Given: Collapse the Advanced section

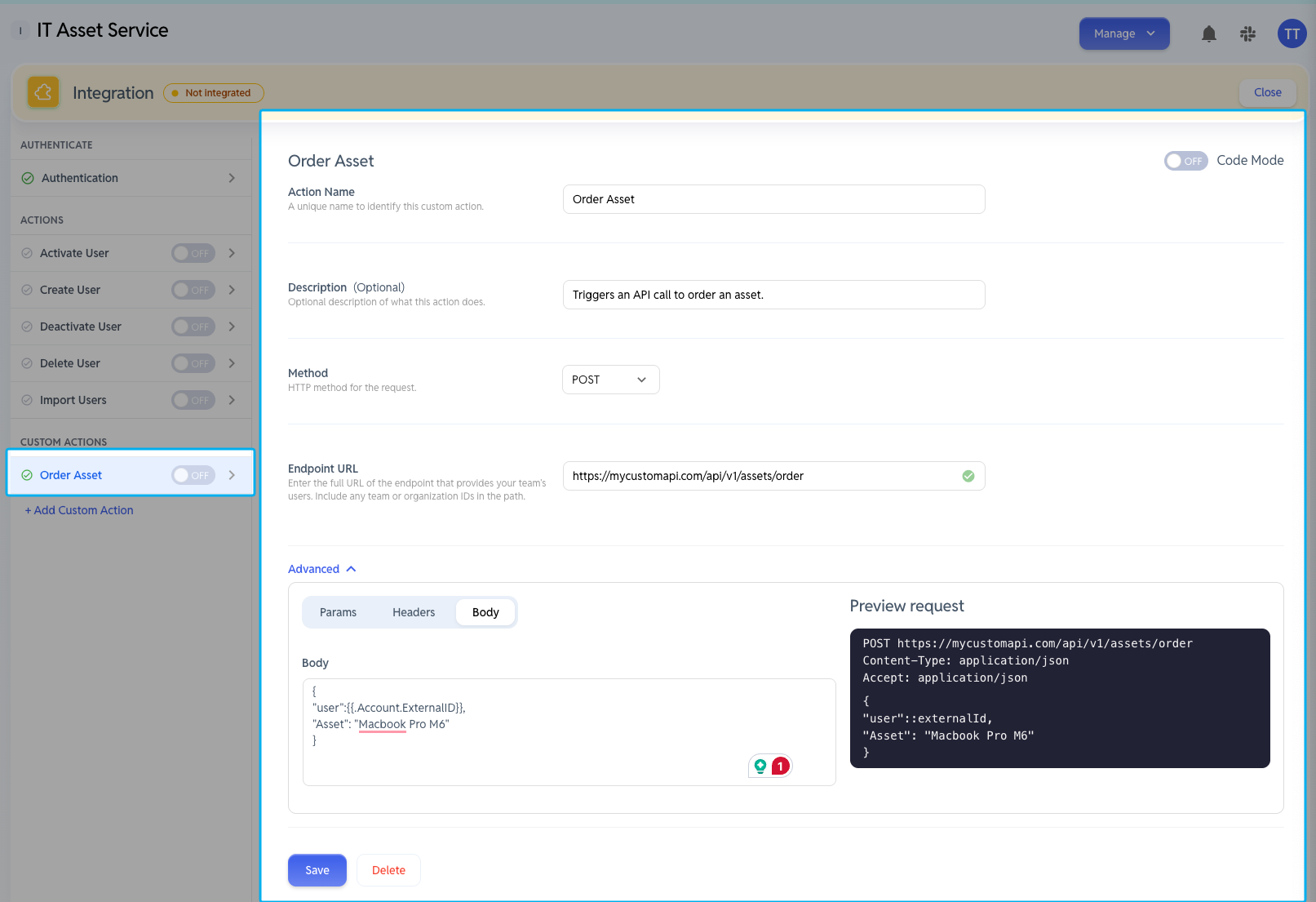Looking at the screenshot, I should tap(322, 569).
